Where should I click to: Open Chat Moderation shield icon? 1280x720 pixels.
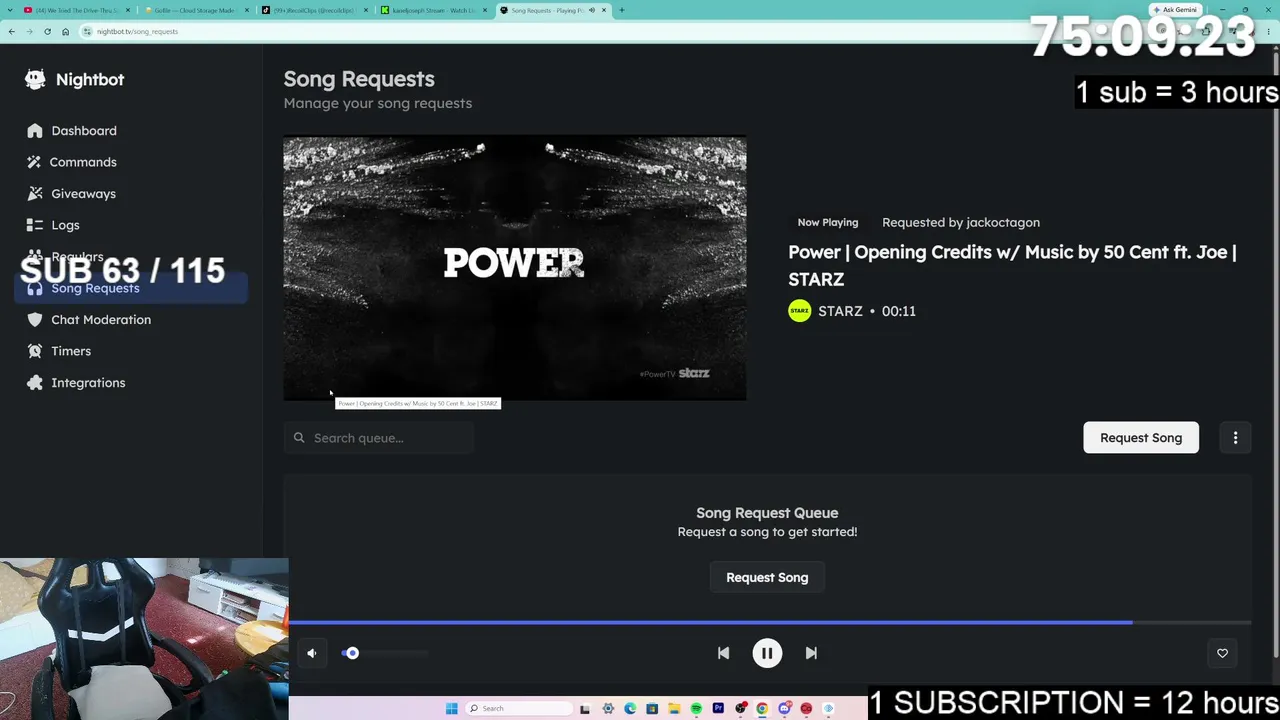click(x=35, y=320)
